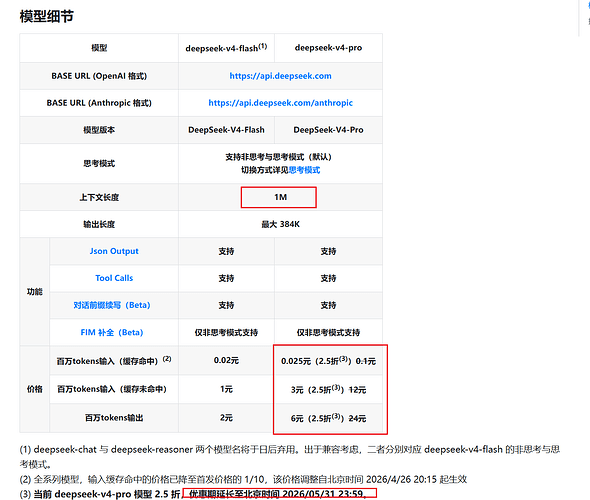Viewport: 590px width, 500px height.
Task: Open the Json Output documentation link
Action: point(114,251)
